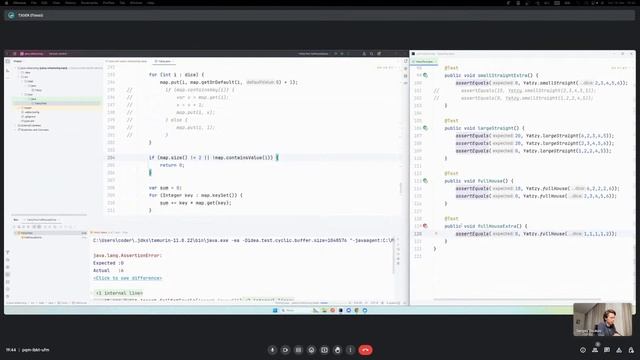Viewport: 640px width, 360px height.
Task: Switch to the first editor tab left of Yatzy
Action: (126, 61)
